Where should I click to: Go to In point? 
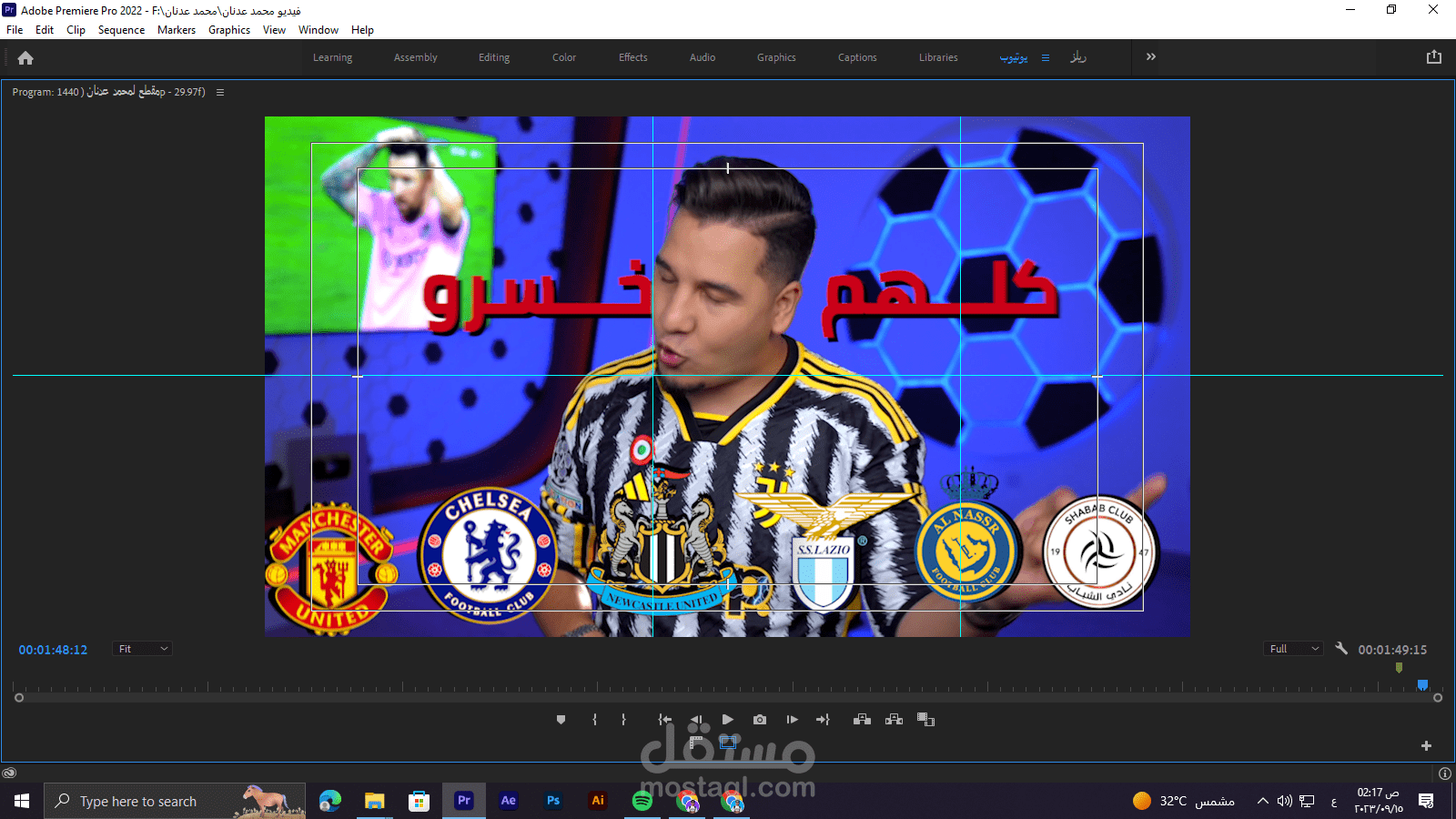click(665, 720)
